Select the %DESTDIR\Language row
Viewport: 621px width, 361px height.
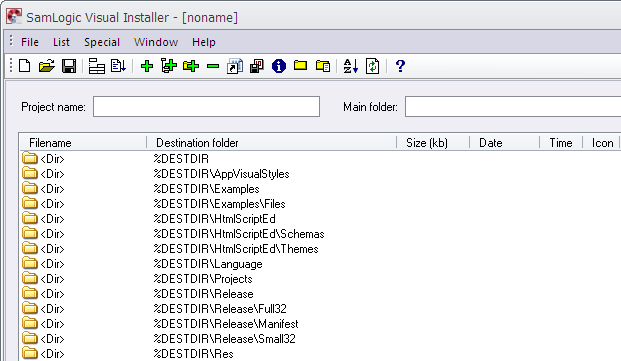(320, 264)
